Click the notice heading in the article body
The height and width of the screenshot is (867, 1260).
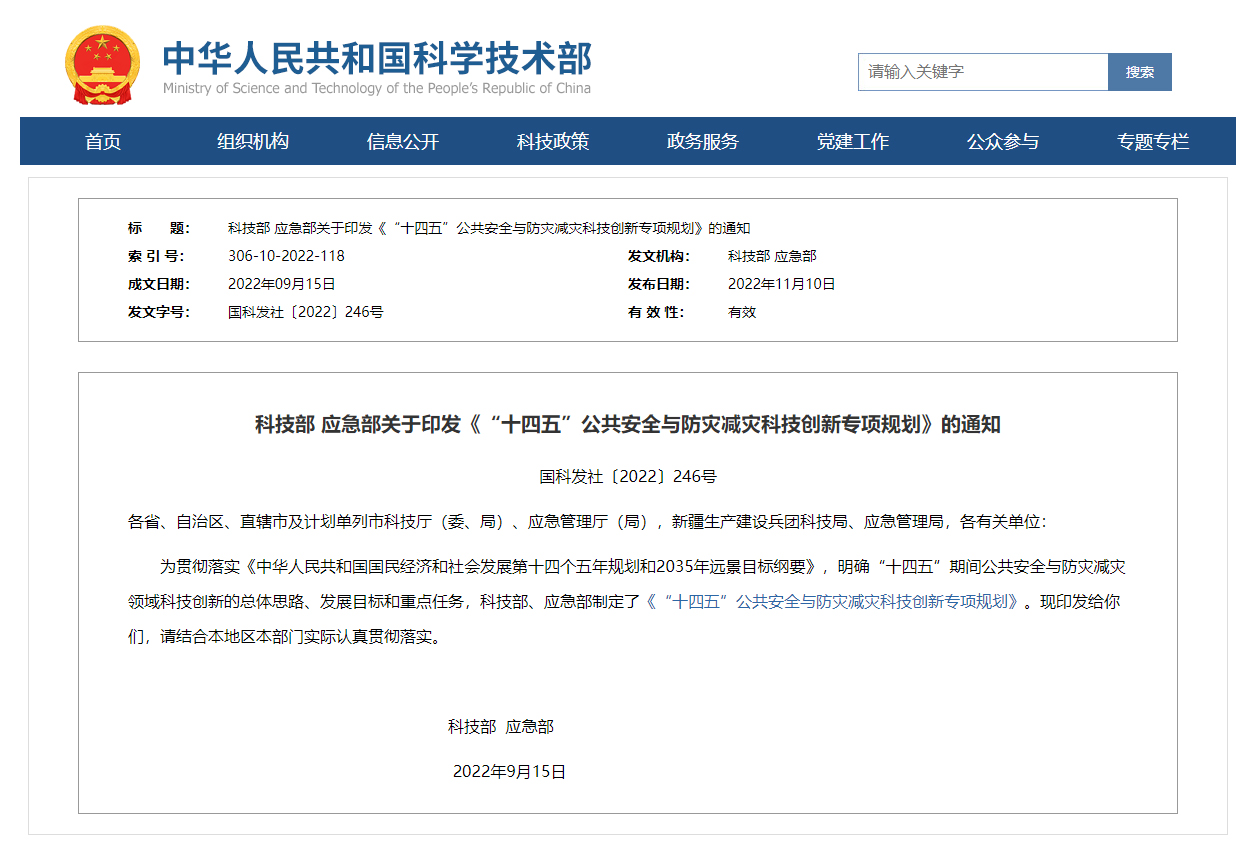coord(630,421)
